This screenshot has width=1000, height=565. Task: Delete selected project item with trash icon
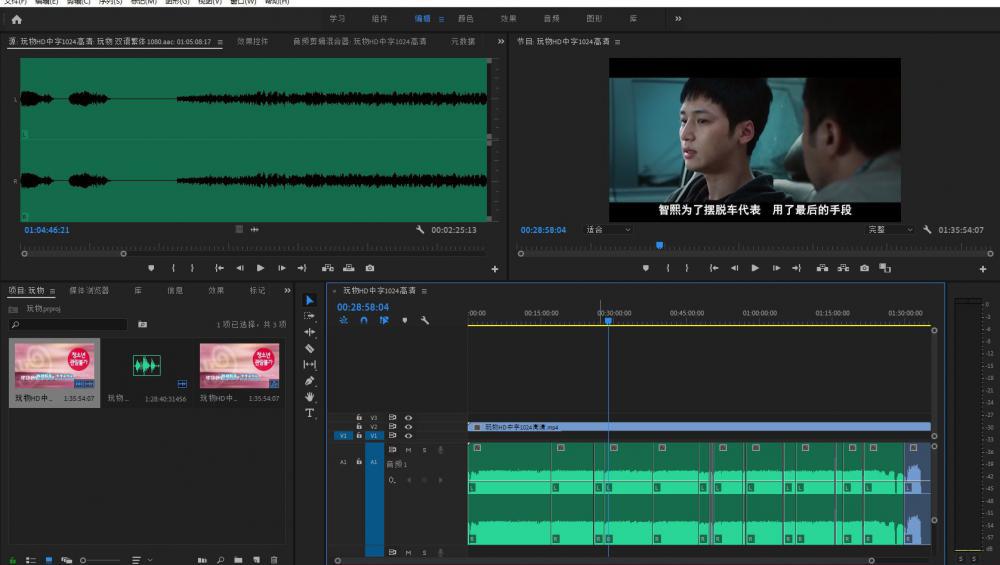[274, 560]
